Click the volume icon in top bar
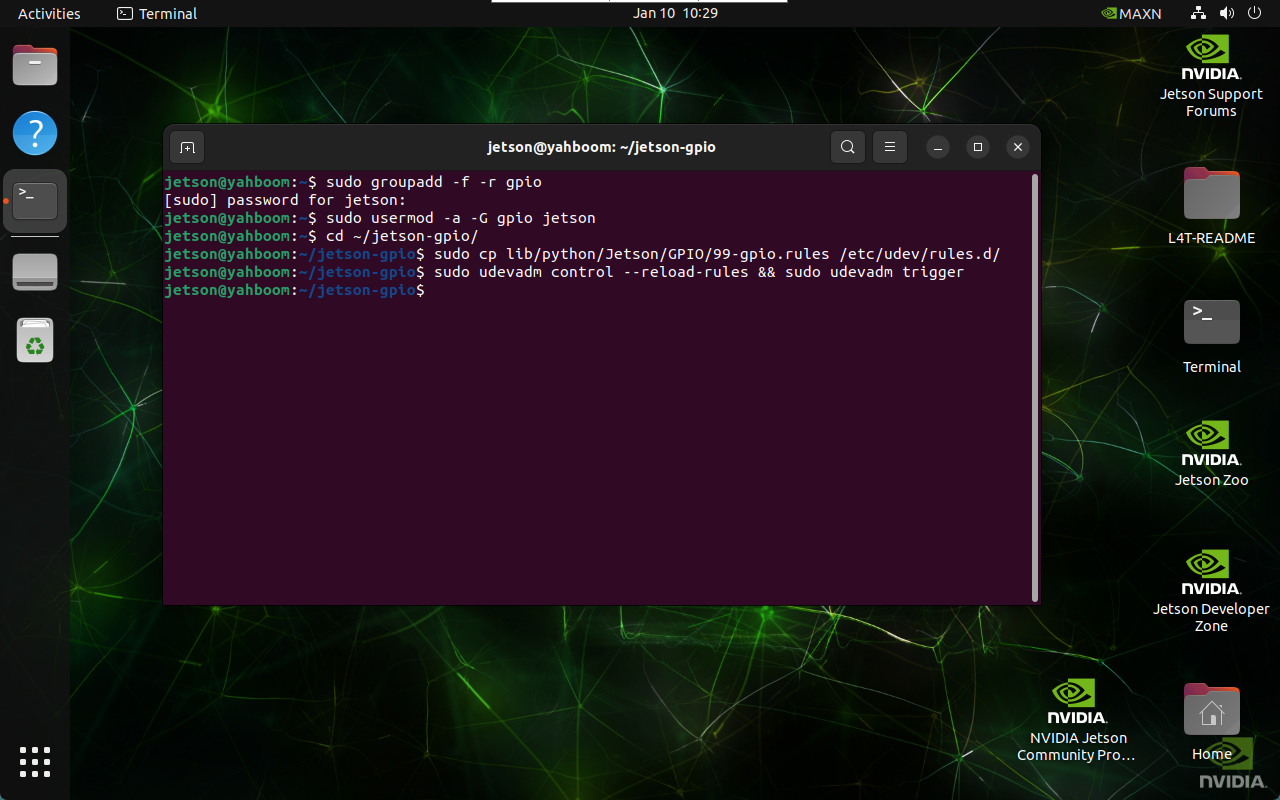The image size is (1280, 800). (x=1226, y=14)
